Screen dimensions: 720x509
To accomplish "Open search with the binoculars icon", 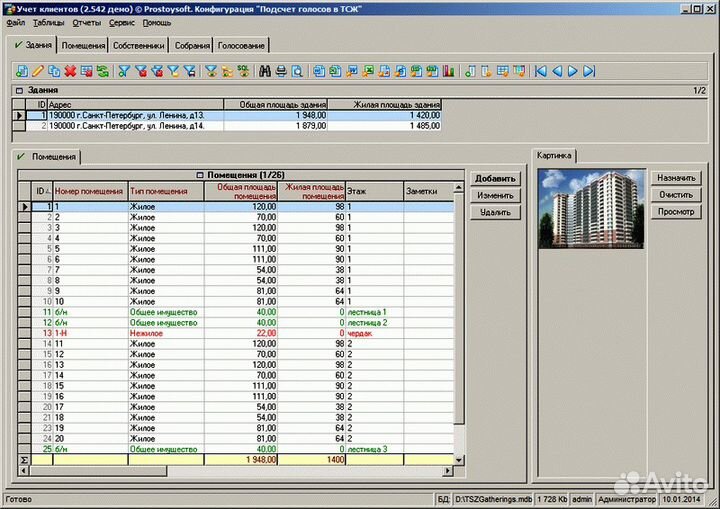I will coord(265,71).
